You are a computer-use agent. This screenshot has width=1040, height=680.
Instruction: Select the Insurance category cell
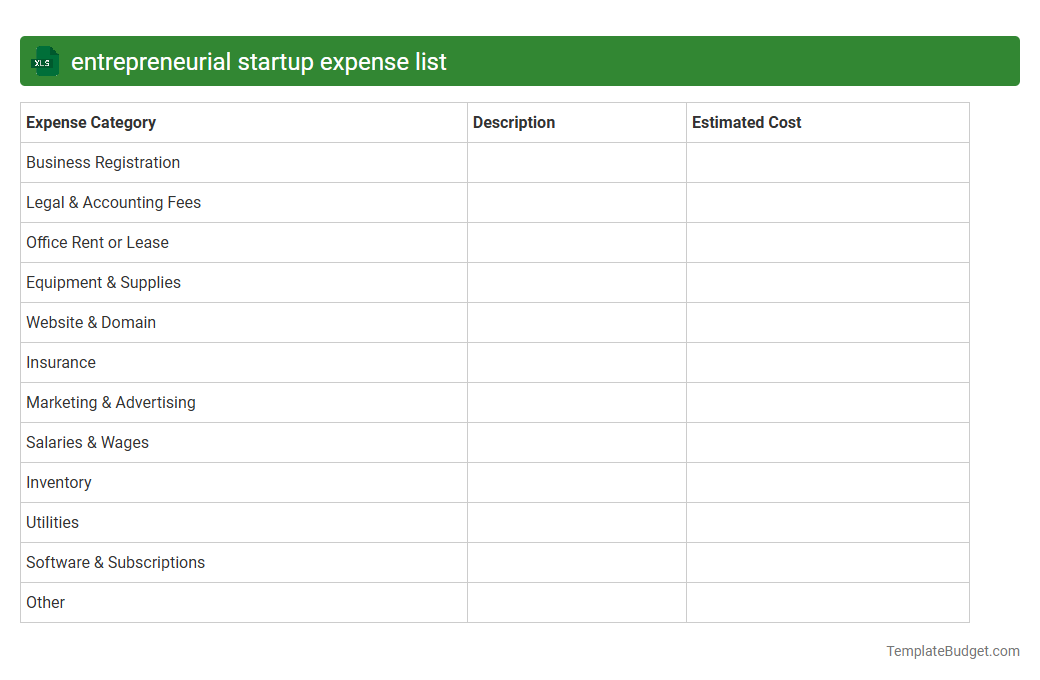[60, 362]
